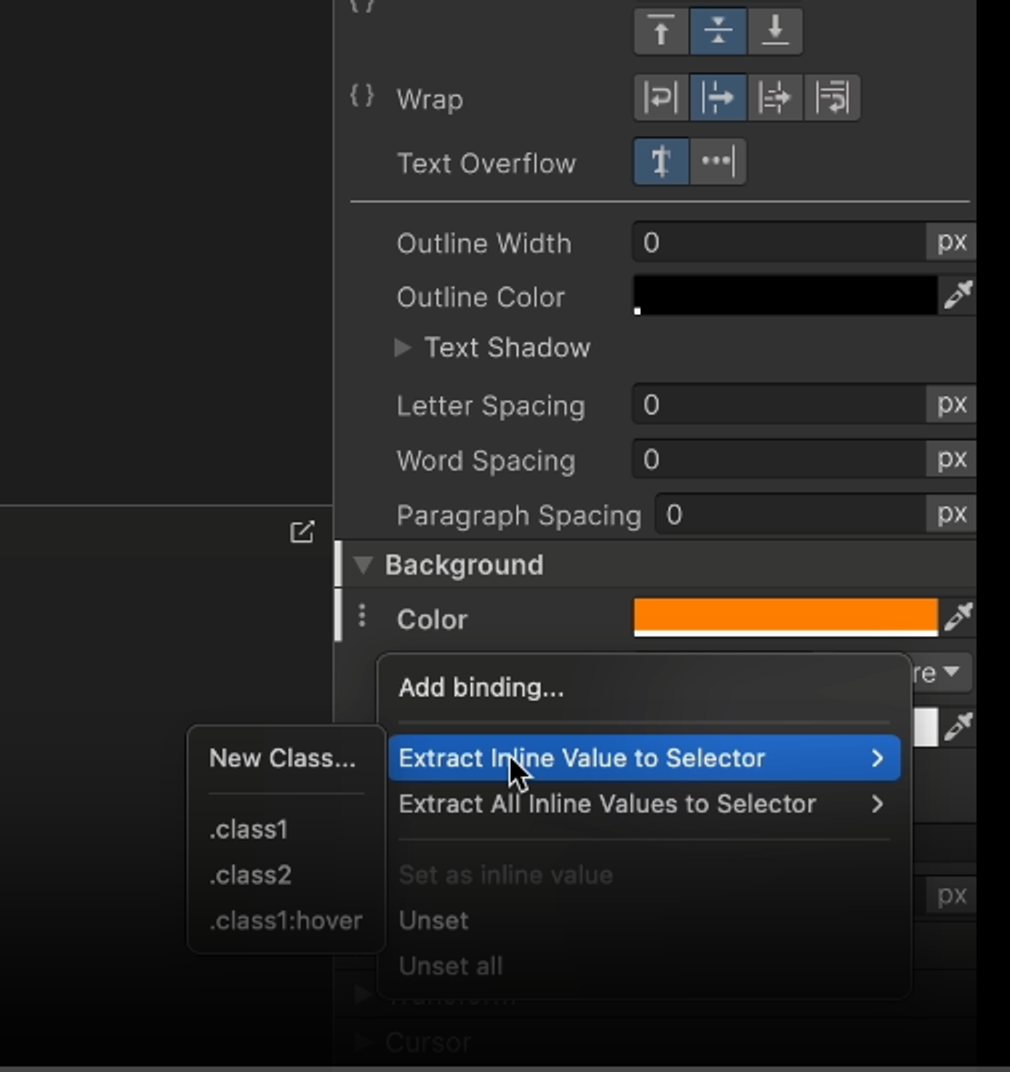The image size is (1010, 1072).
Task: Click the Text Overflow label
Action: tap(486, 164)
